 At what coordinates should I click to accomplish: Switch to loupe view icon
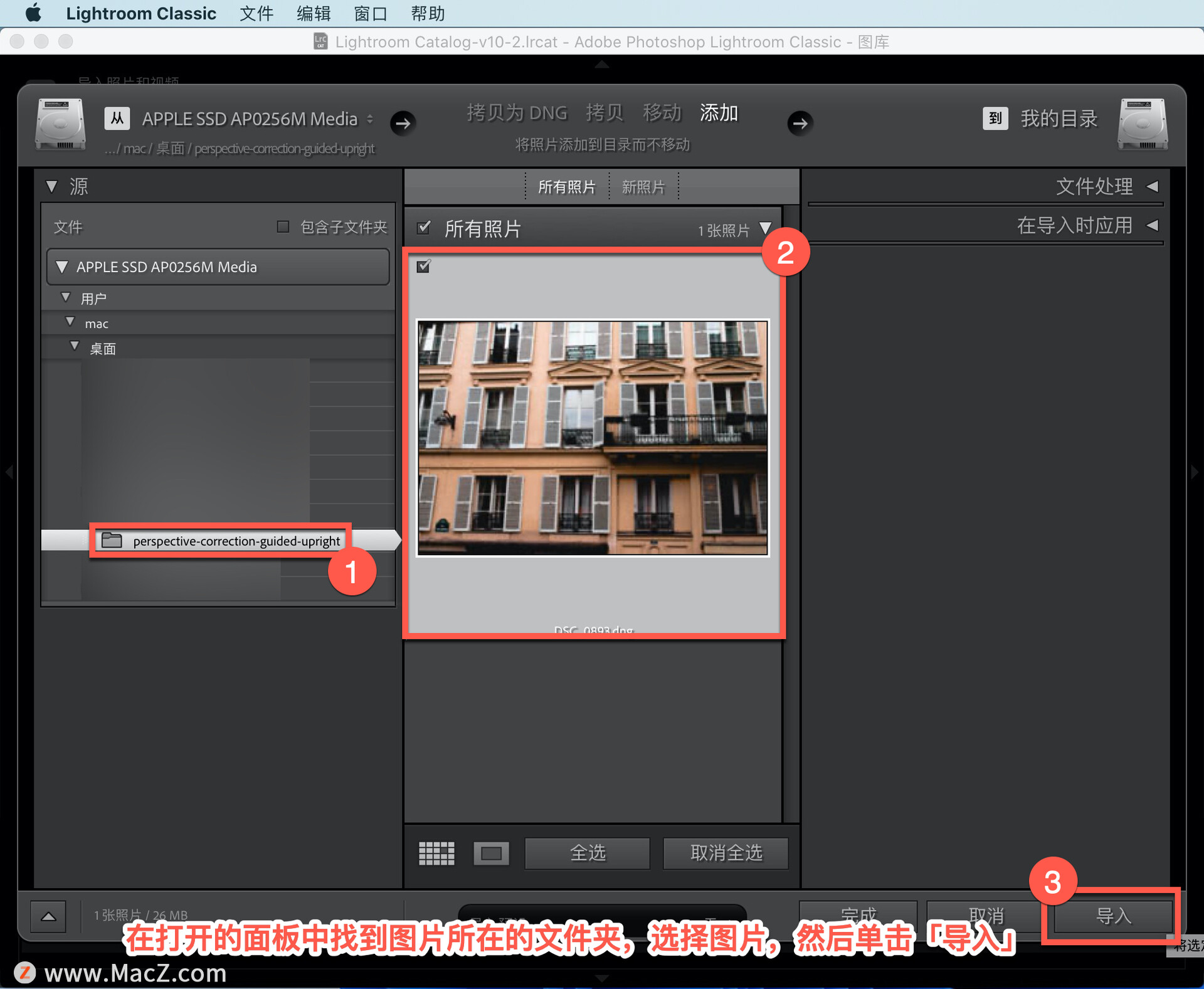[x=491, y=854]
